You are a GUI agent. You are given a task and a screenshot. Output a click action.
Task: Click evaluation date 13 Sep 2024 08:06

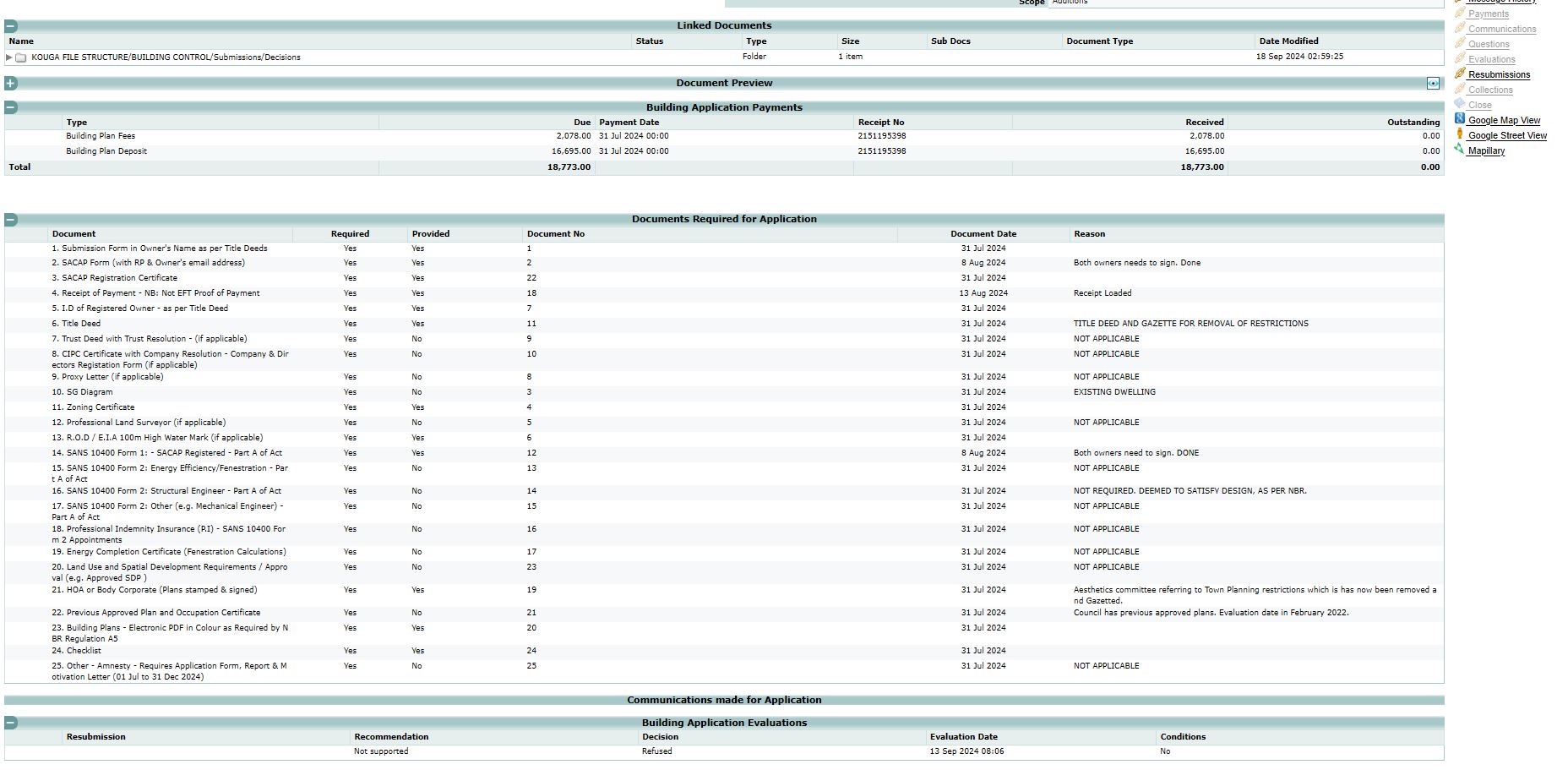click(x=966, y=751)
